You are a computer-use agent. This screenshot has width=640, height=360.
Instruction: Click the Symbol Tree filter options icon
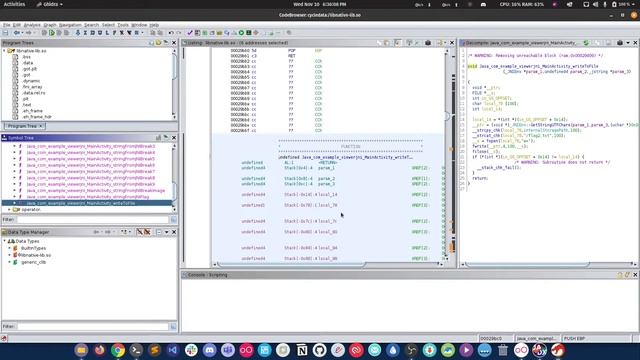[x=173, y=220]
